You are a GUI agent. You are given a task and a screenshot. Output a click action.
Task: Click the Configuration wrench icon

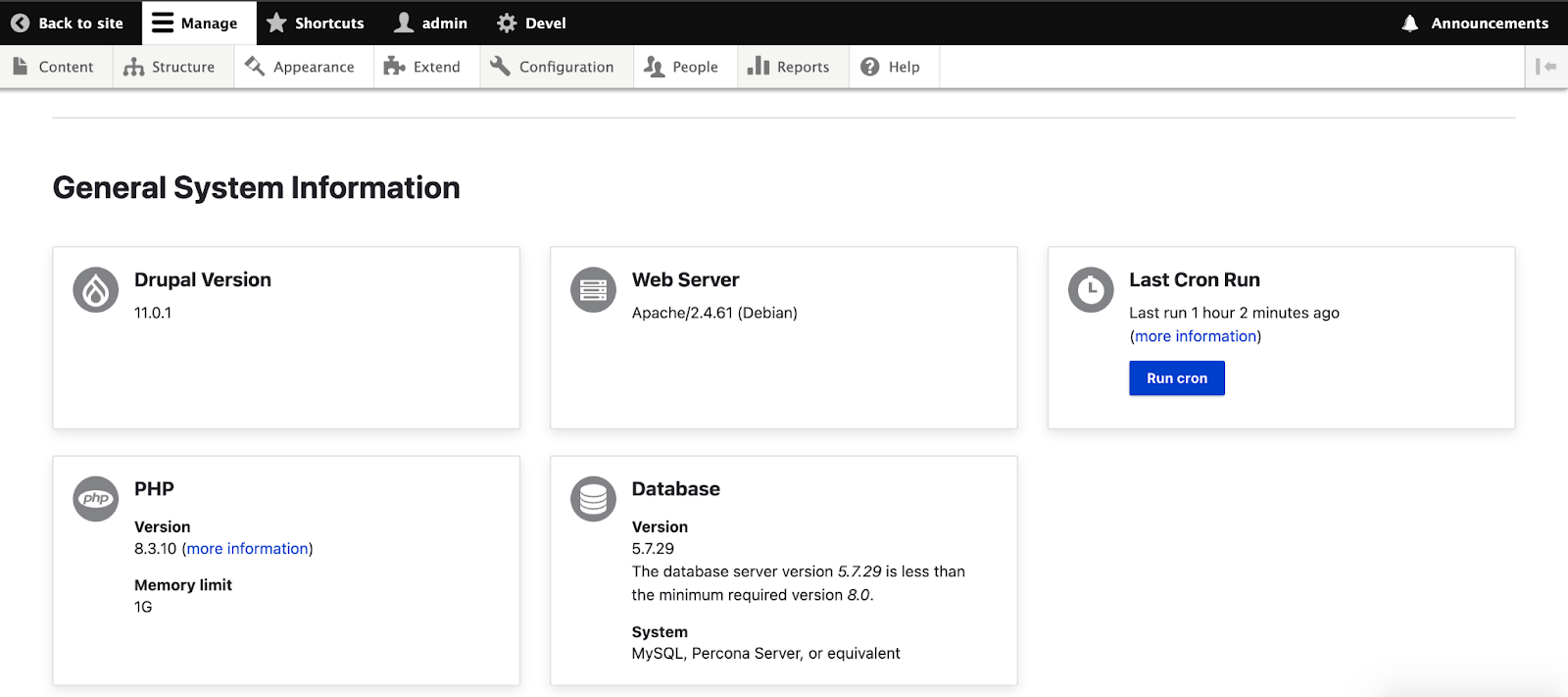click(500, 66)
